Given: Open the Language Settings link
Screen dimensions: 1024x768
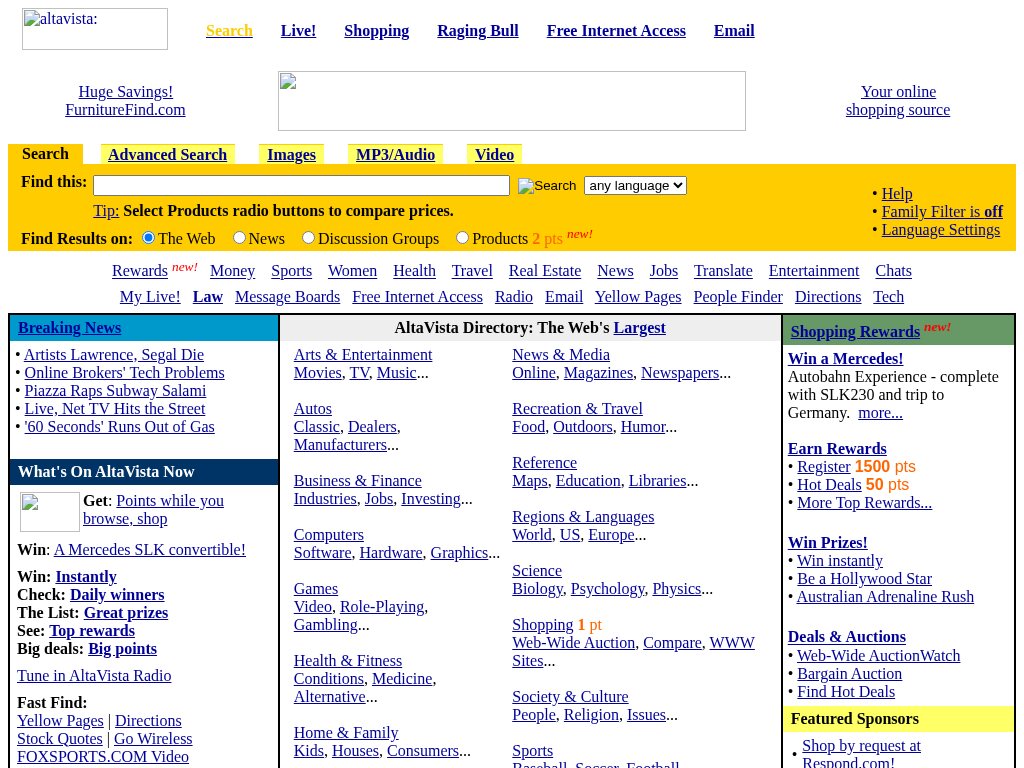Looking at the screenshot, I should tap(940, 230).
